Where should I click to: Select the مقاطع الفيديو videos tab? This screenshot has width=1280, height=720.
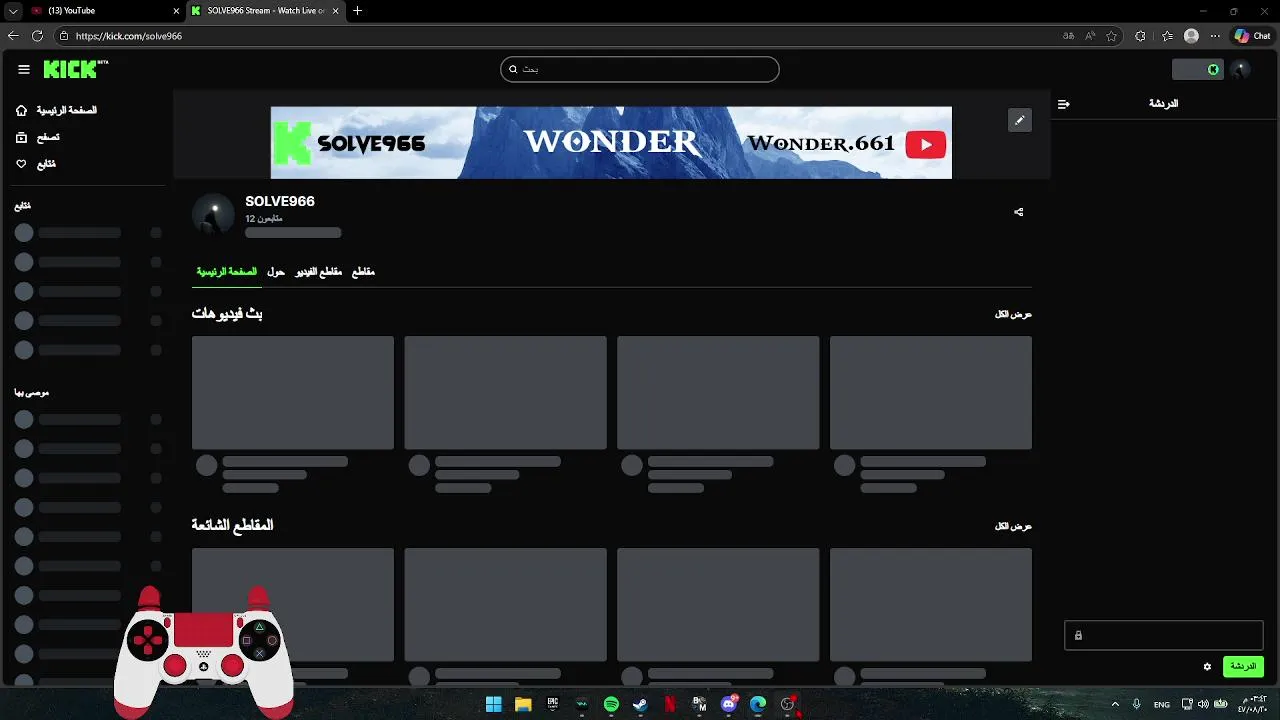318,272
